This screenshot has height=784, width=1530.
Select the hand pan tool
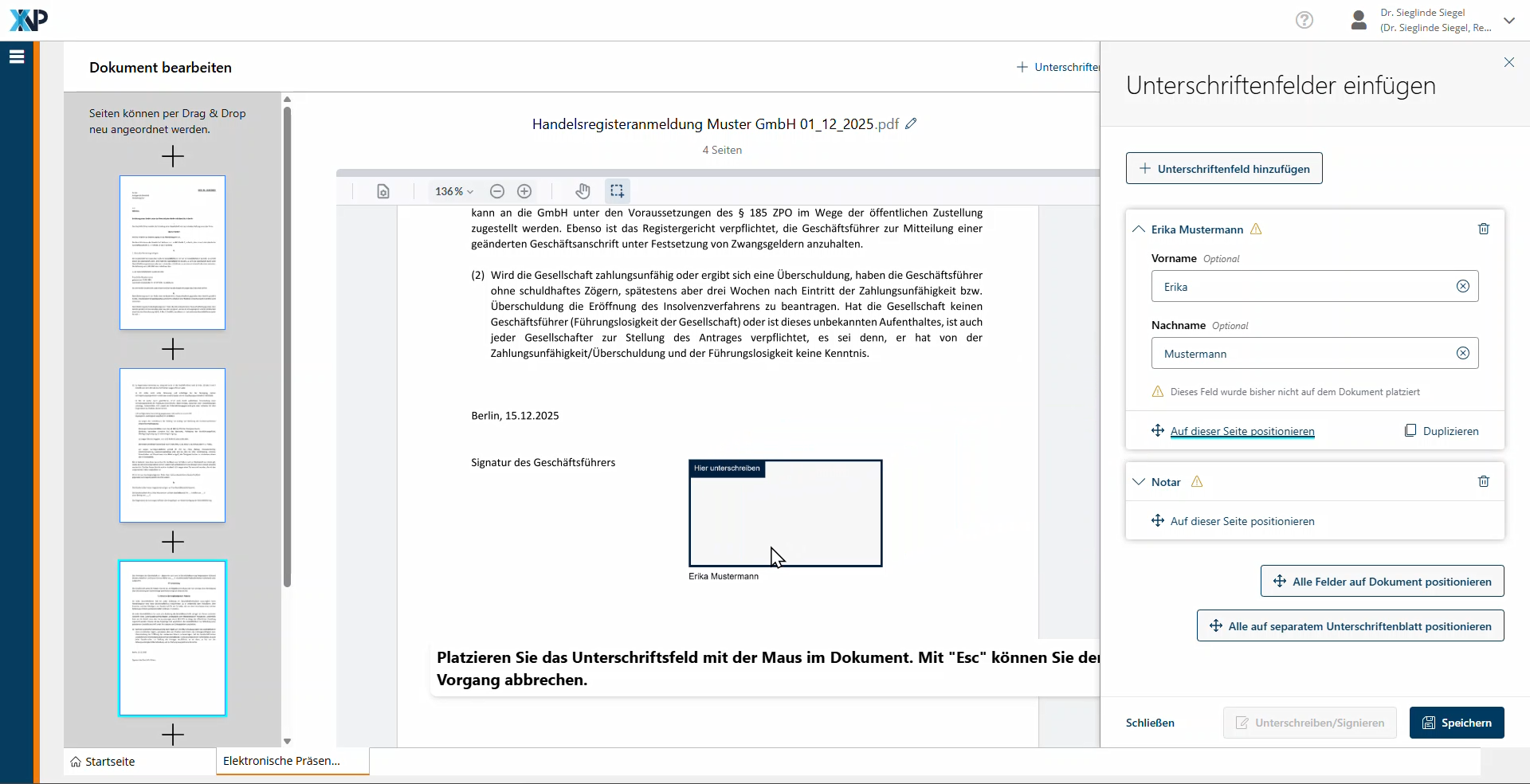pyautogui.click(x=583, y=191)
